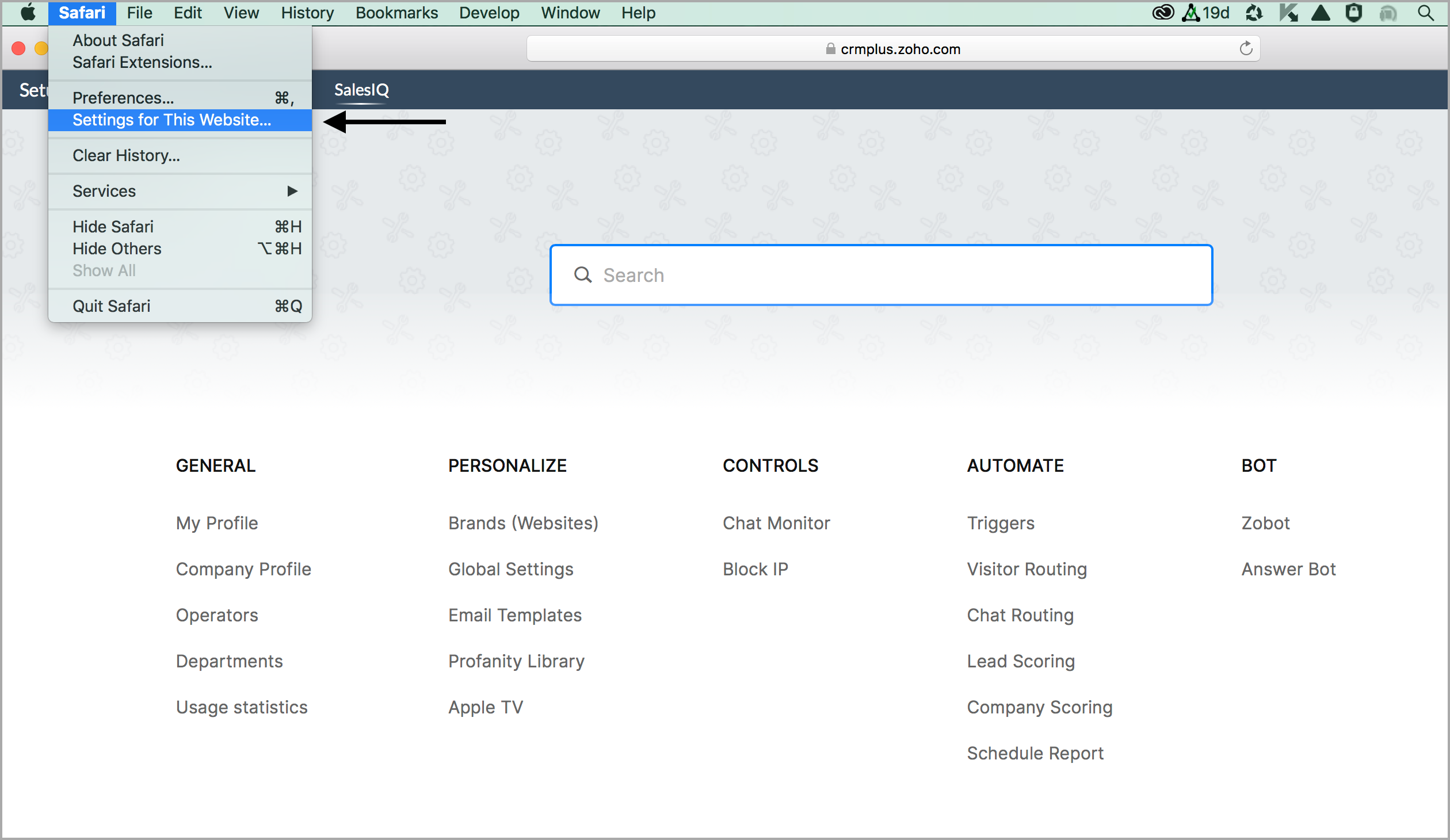
Task: Switch to the SalesIQ tab
Action: point(361,90)
